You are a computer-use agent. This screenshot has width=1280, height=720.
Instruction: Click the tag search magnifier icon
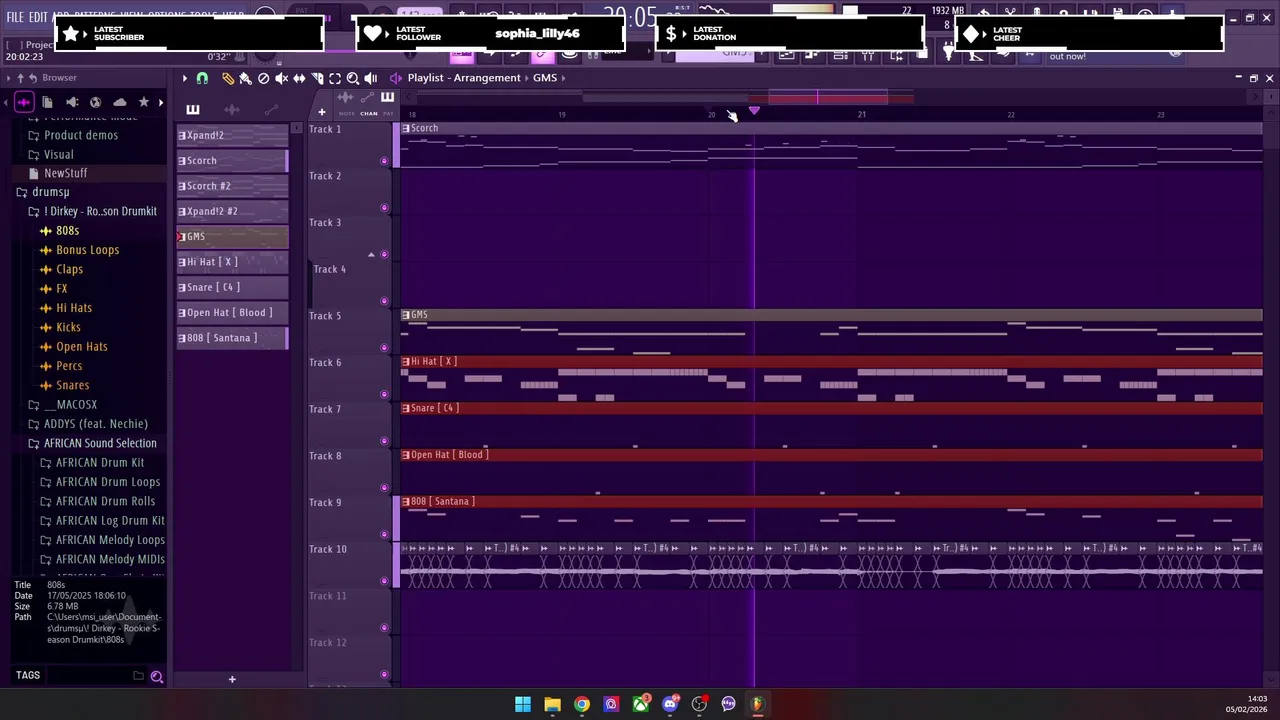[x=157, y=677]
